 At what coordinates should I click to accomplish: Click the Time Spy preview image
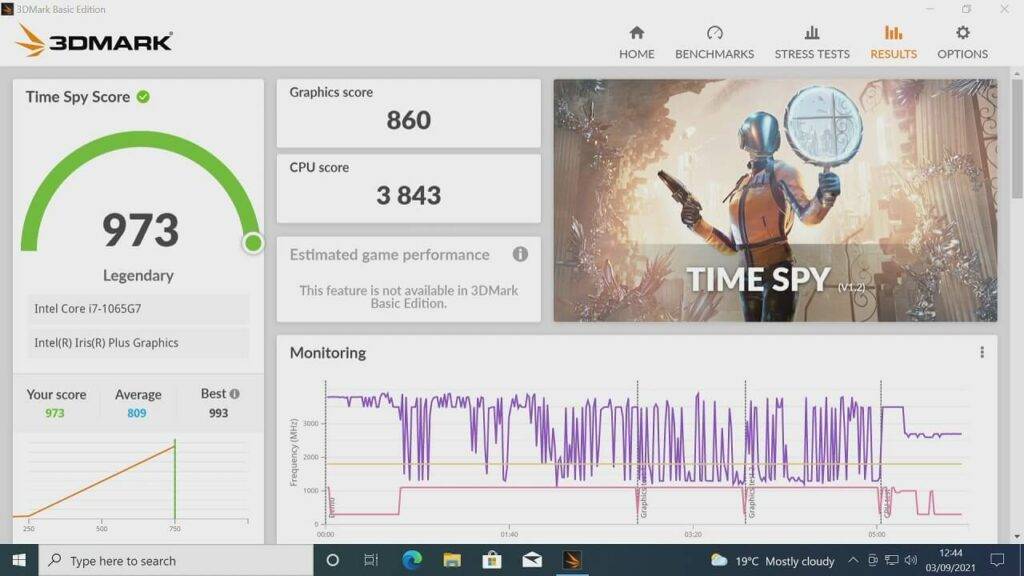click(775, 200)
